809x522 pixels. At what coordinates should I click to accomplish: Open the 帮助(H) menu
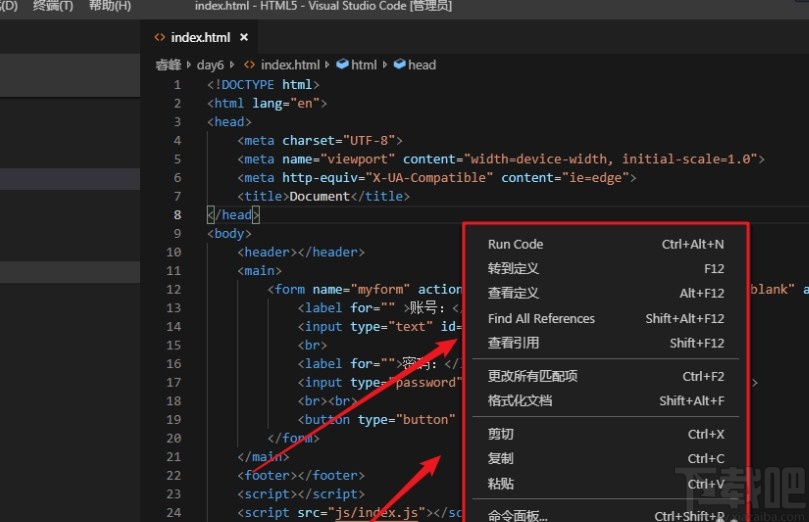click(x=109, y=6)
